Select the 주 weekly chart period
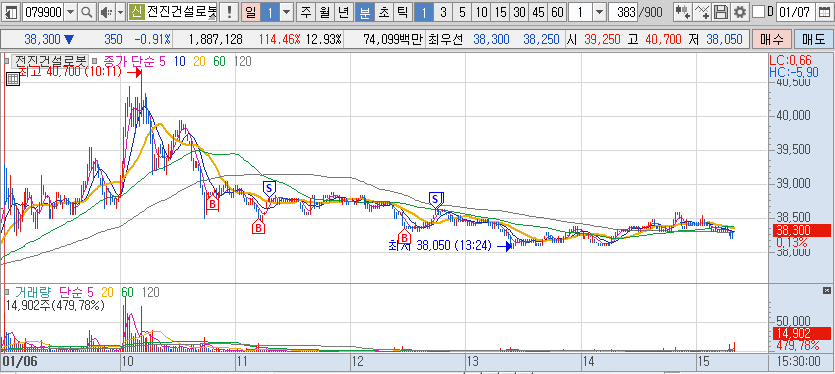835x374 pixels. (306, 12)
